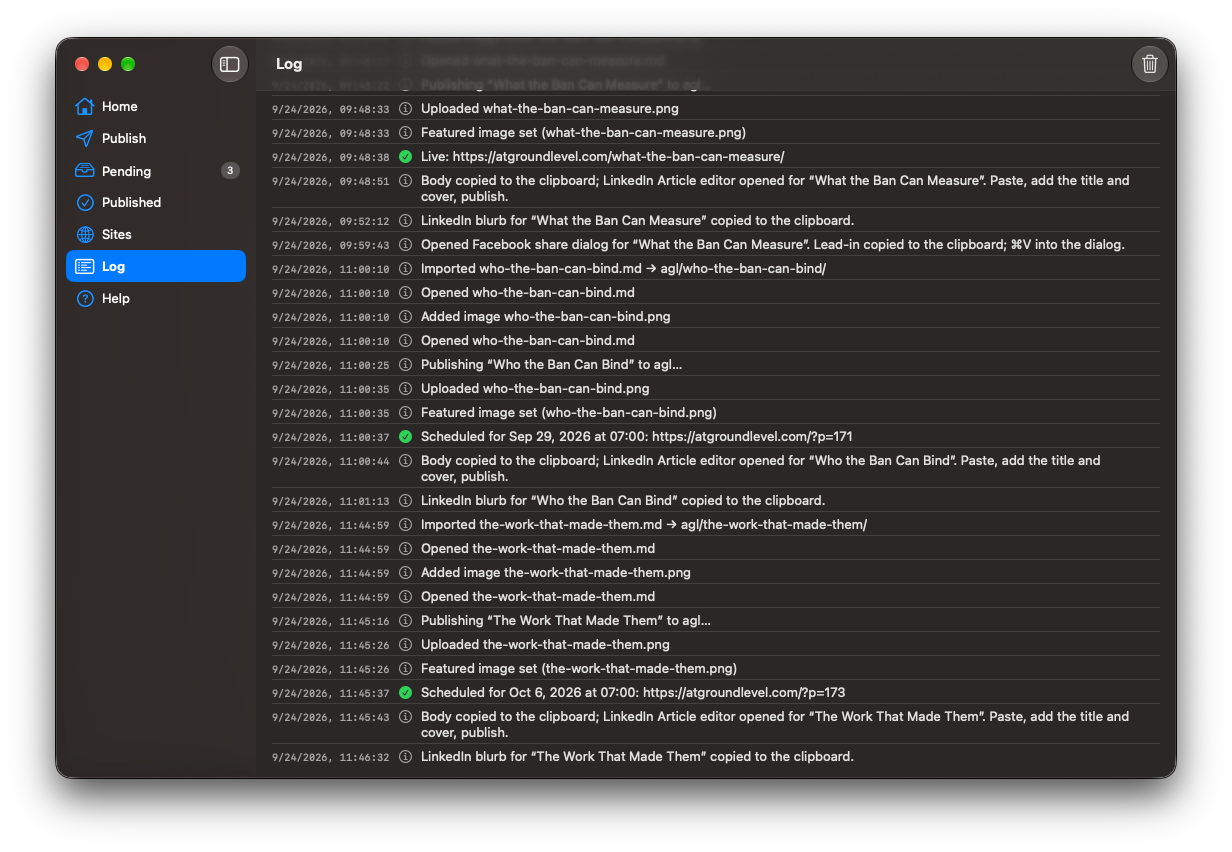Click the Home house icon in the sidebar
Image resolution: width=1232 pixels, height=852 pixels.
point(85,106)
